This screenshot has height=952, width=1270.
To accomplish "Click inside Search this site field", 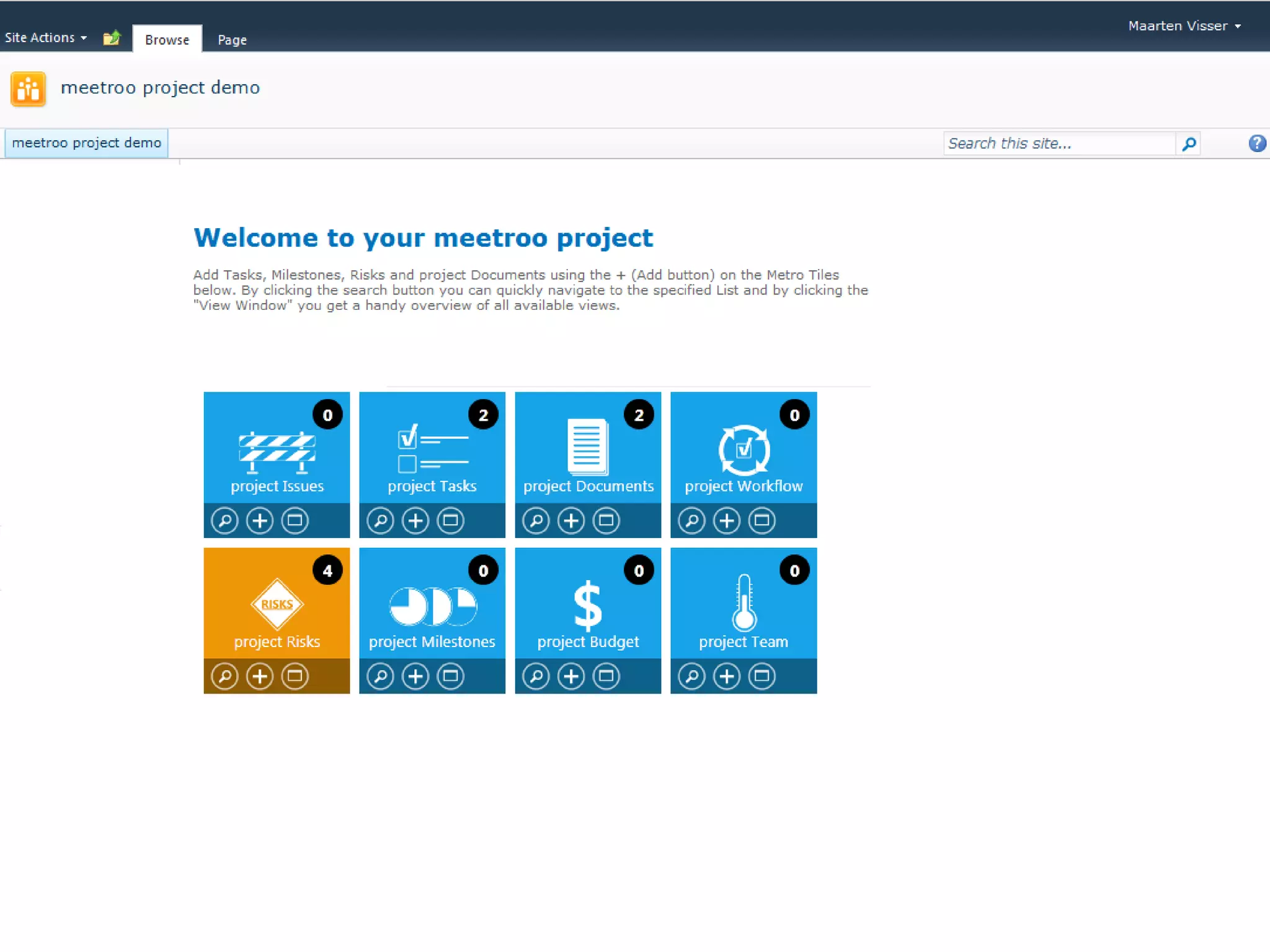I will pyautogui.click(x=1058, y=144).
